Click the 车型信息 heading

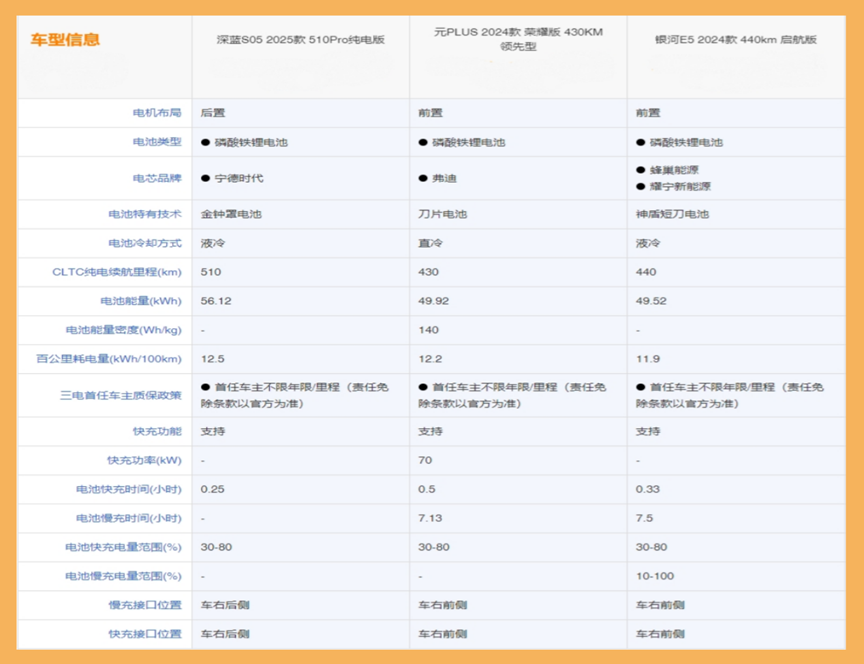click(65, 40)
